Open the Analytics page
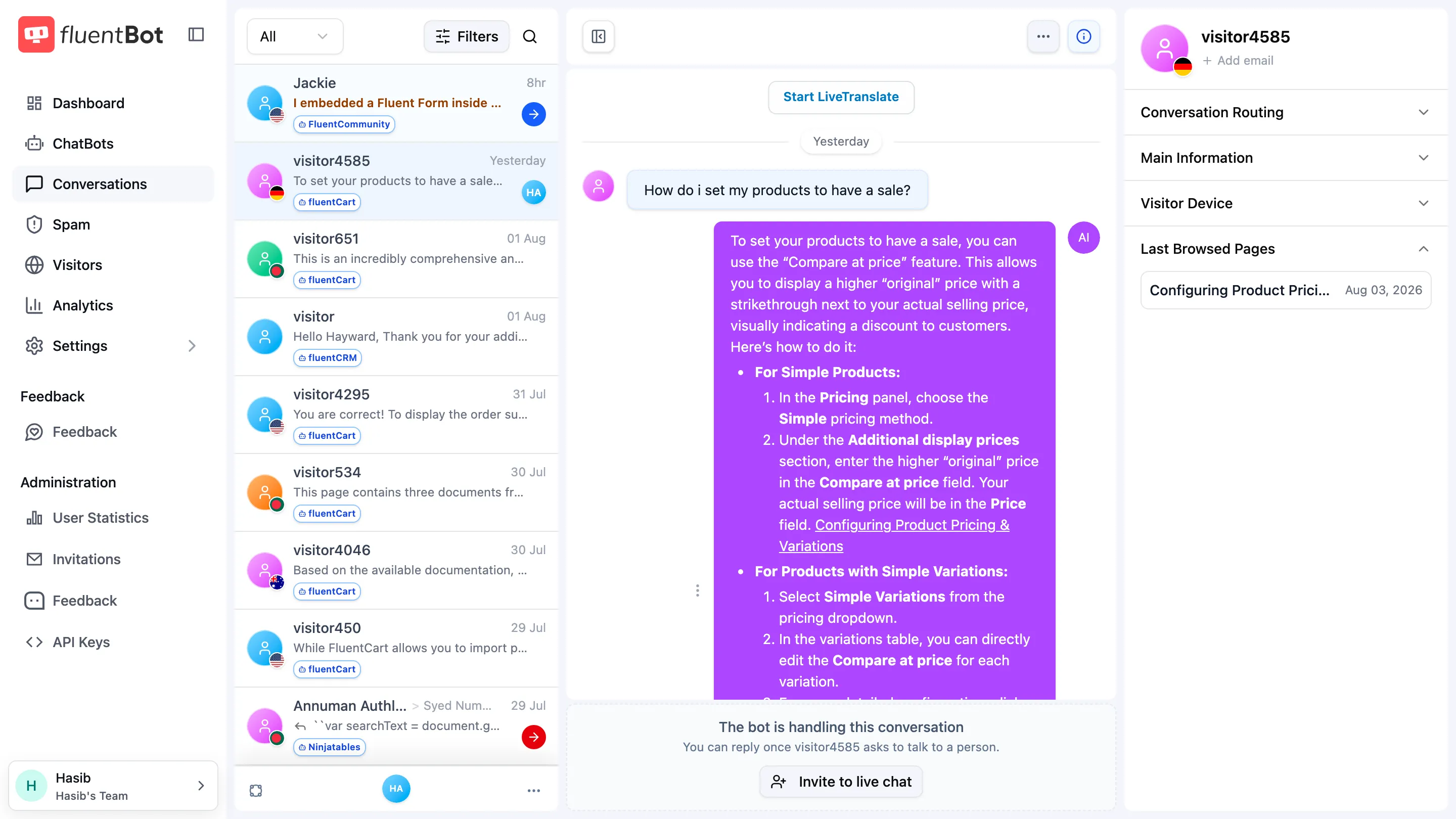The height and width of the screenshot is (819, 1456). pos(113,305)
